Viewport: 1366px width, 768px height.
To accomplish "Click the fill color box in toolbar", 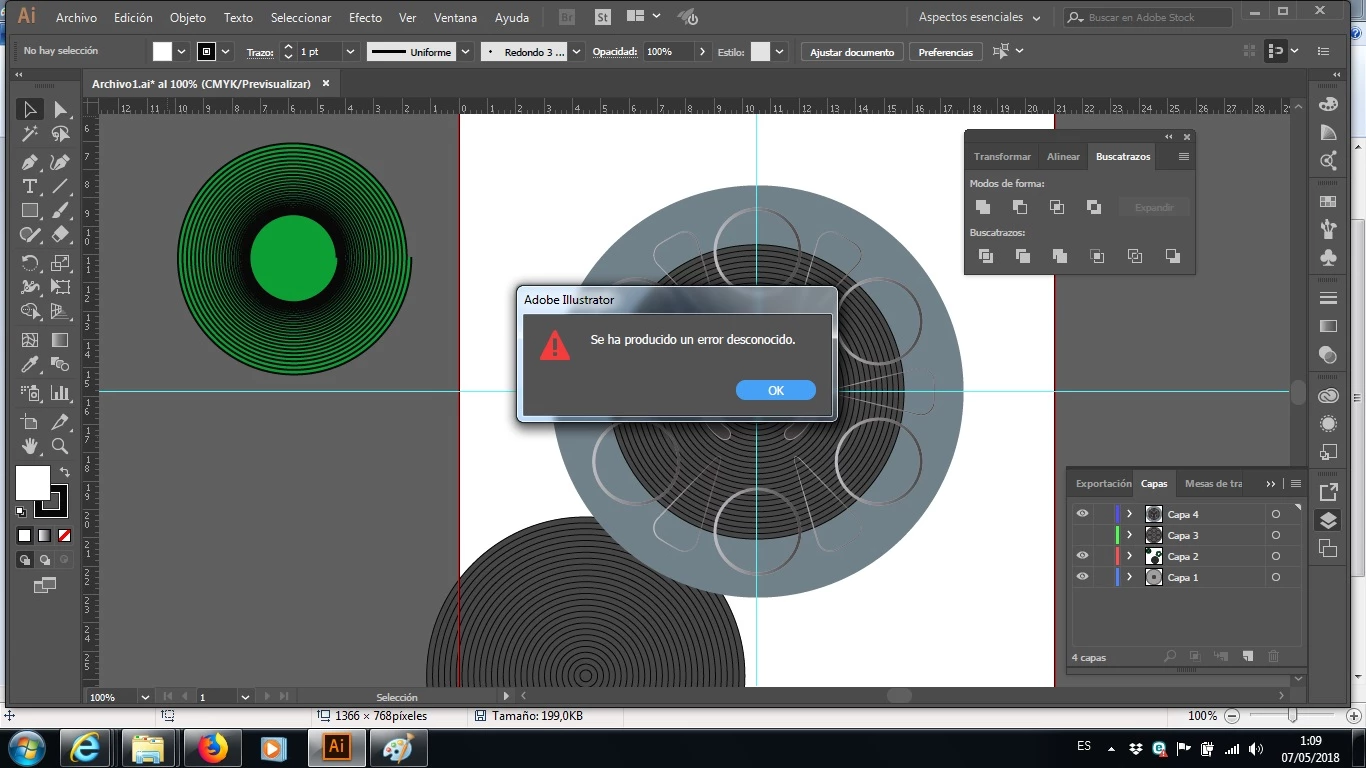I will 32,483.
